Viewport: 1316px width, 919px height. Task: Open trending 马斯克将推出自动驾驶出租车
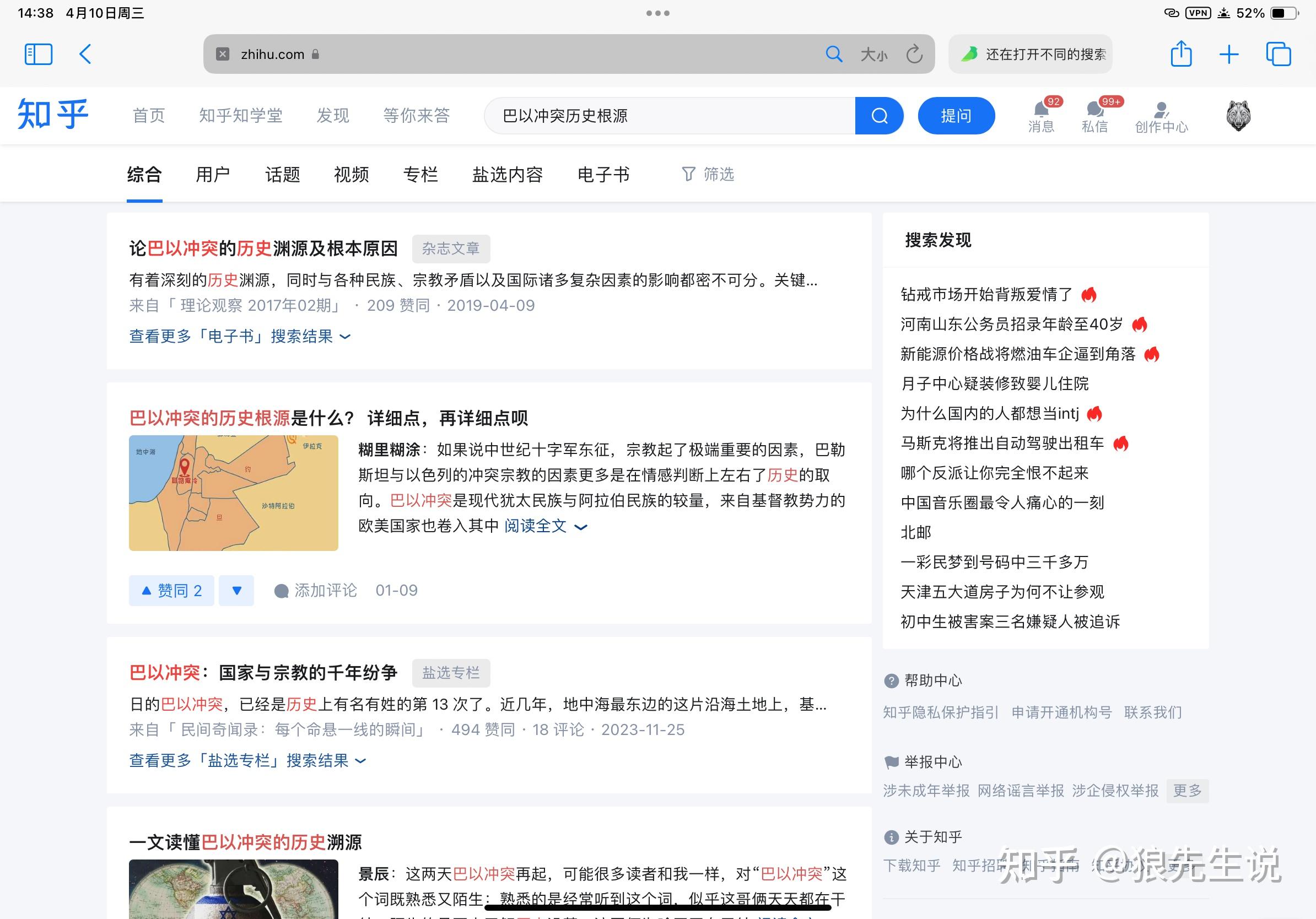(x=1002, y=444)
